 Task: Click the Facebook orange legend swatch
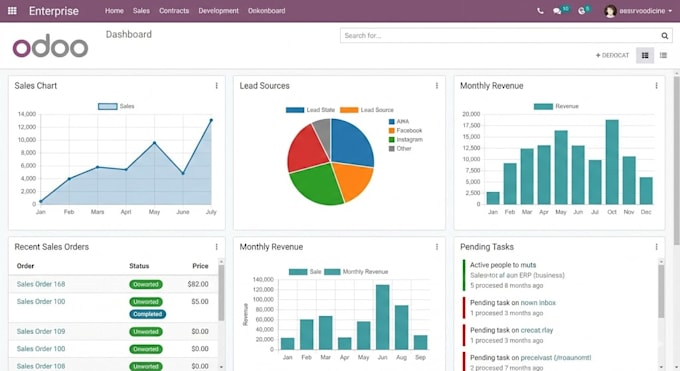[392, 131]
